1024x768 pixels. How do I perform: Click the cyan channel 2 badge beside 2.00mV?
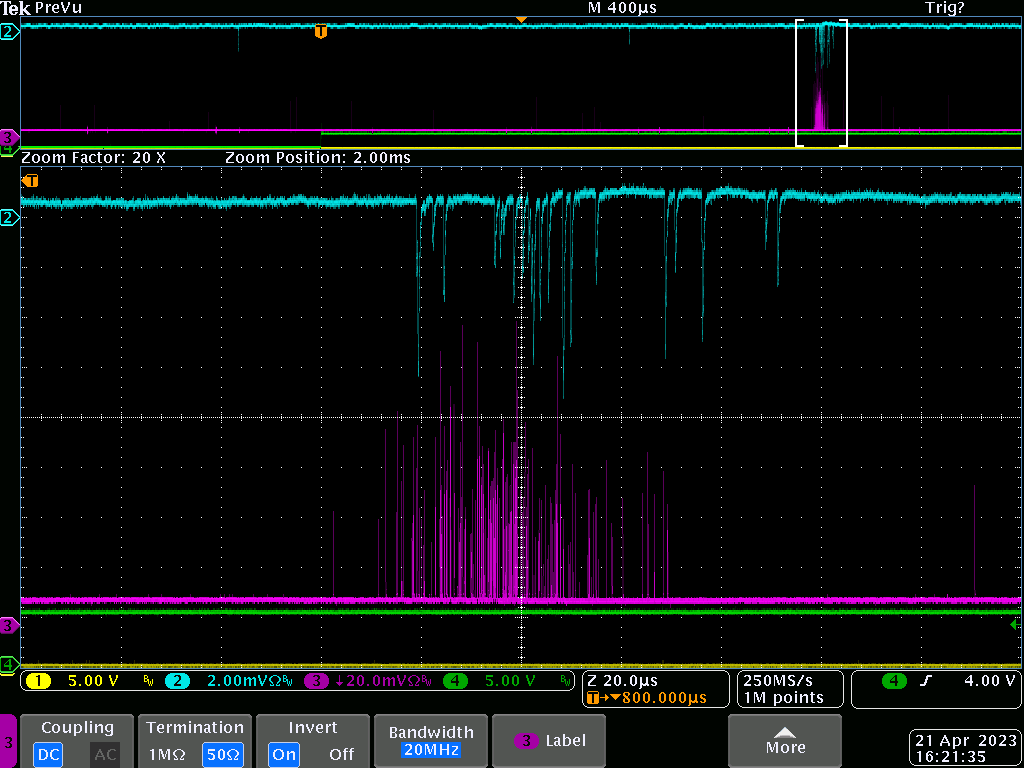click(177, 681)
